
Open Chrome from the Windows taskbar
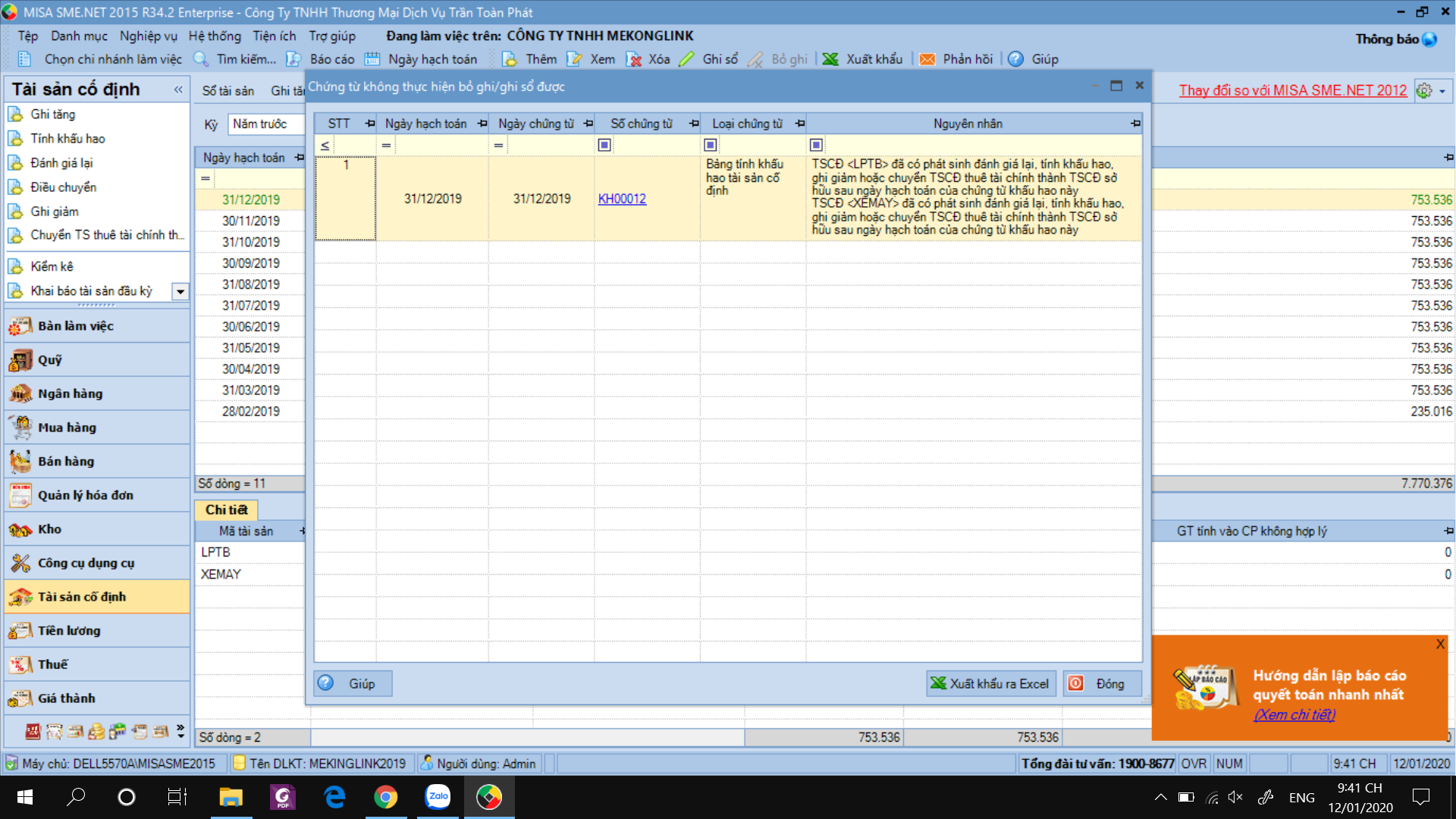(x=385, y=797)
